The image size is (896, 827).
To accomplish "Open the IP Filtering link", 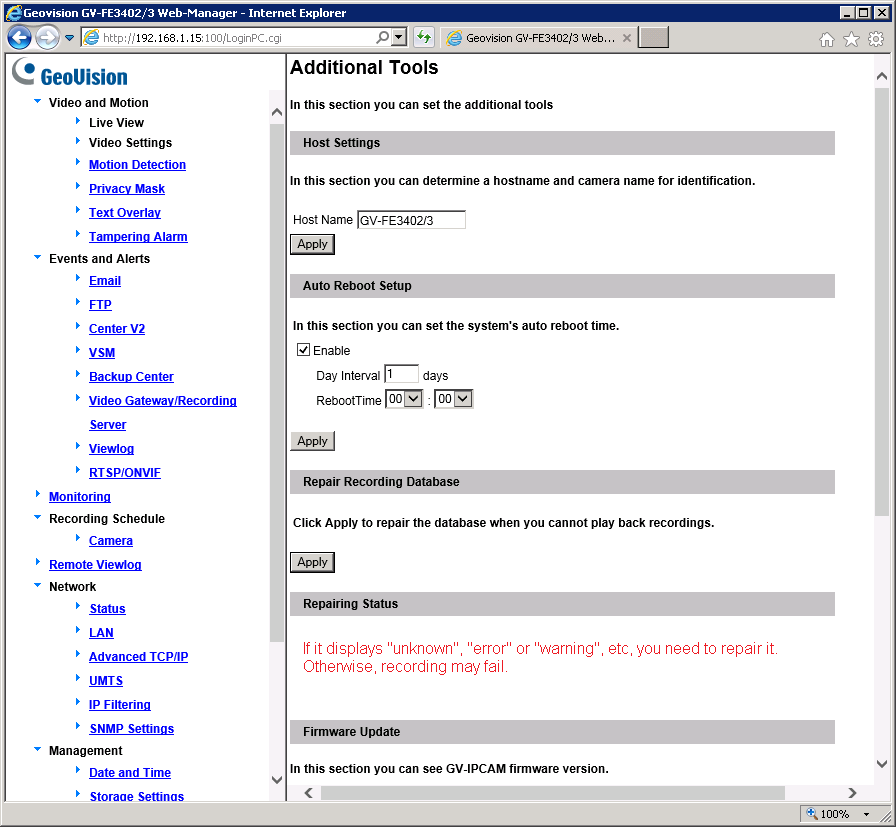I will tap(119, 705).
